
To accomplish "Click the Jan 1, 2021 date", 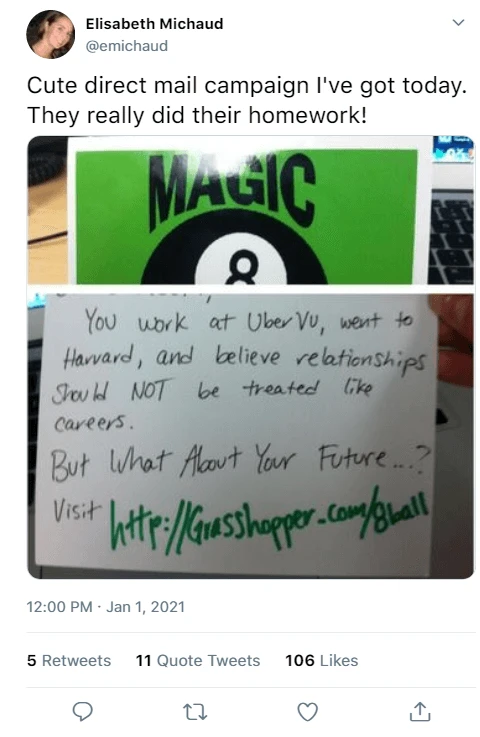I will tap(145, 607).
